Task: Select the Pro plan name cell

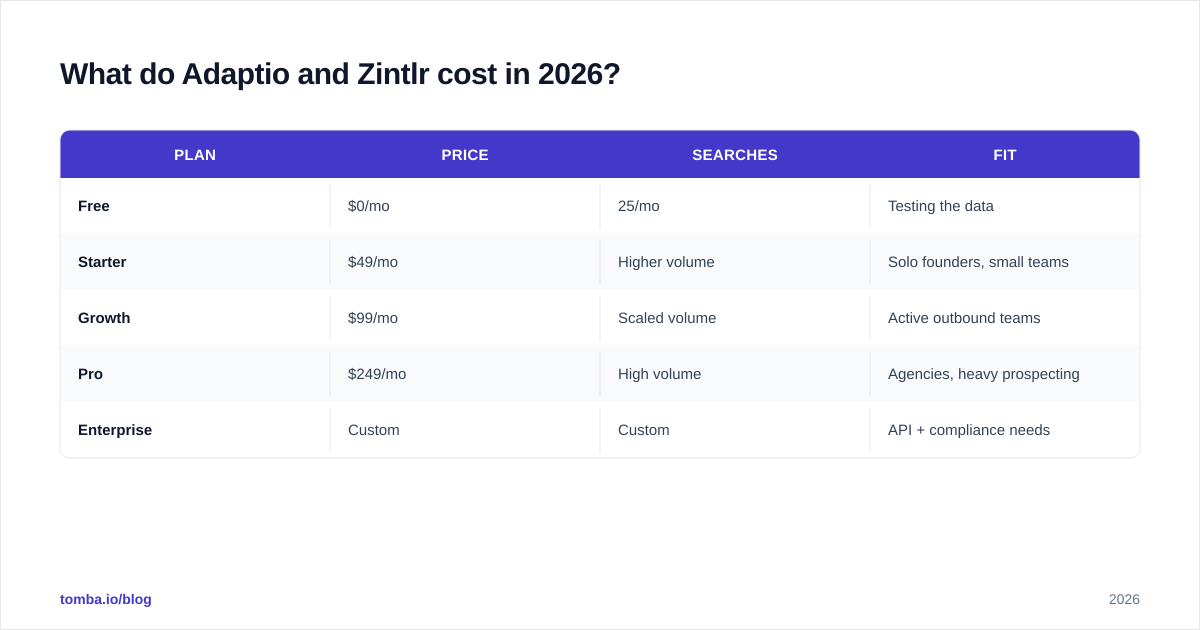Action: (195, 374)
